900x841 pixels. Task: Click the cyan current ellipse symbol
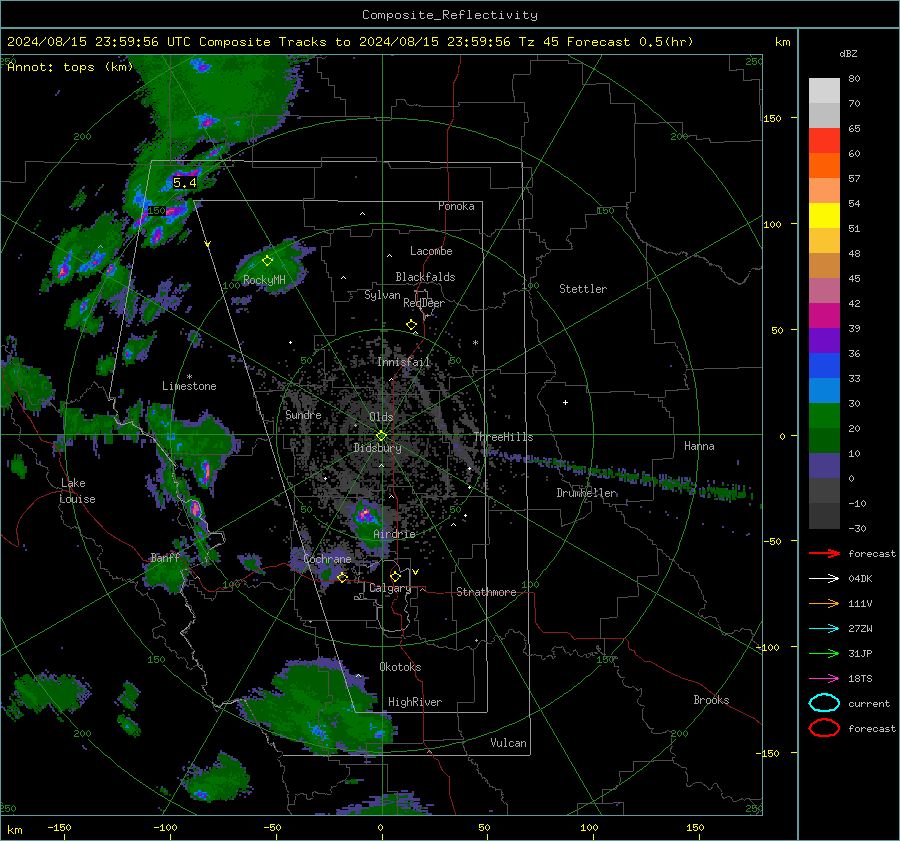point(824,703)
